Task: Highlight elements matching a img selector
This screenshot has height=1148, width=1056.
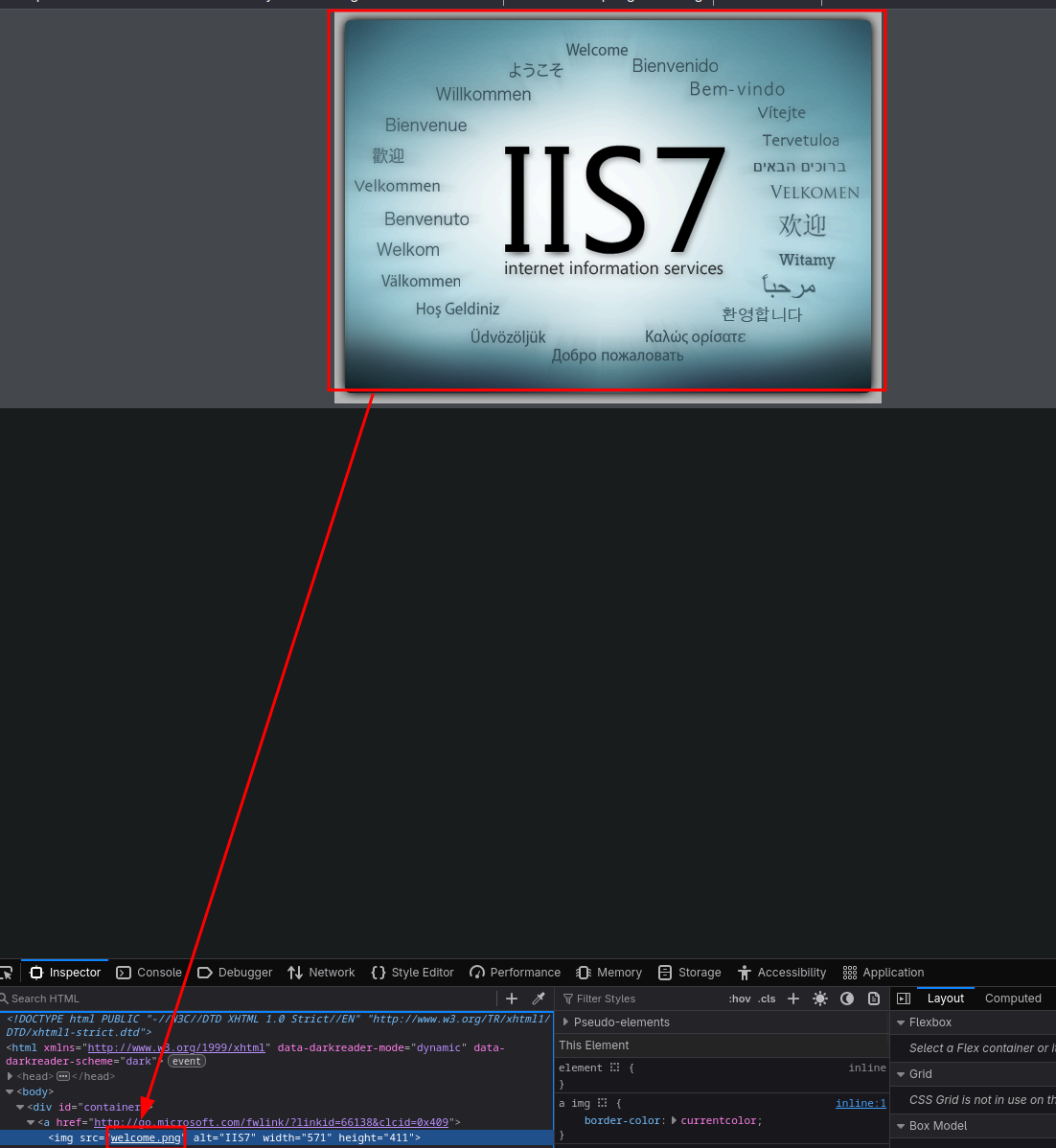Action: pos(602,1103)
